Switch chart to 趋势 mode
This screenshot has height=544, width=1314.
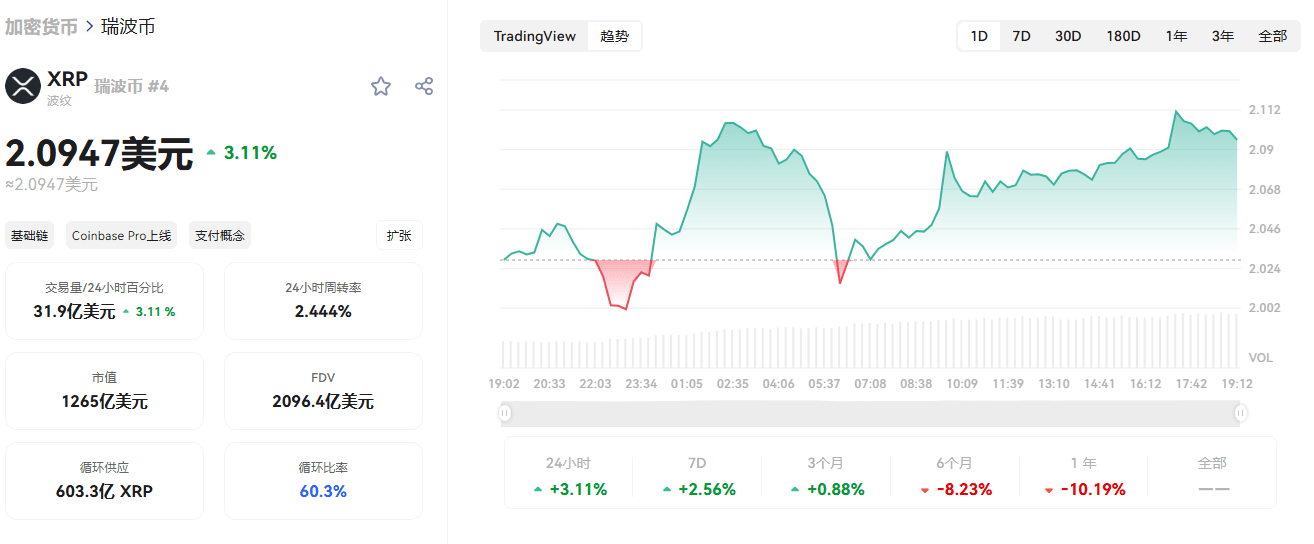pos(614,36)
